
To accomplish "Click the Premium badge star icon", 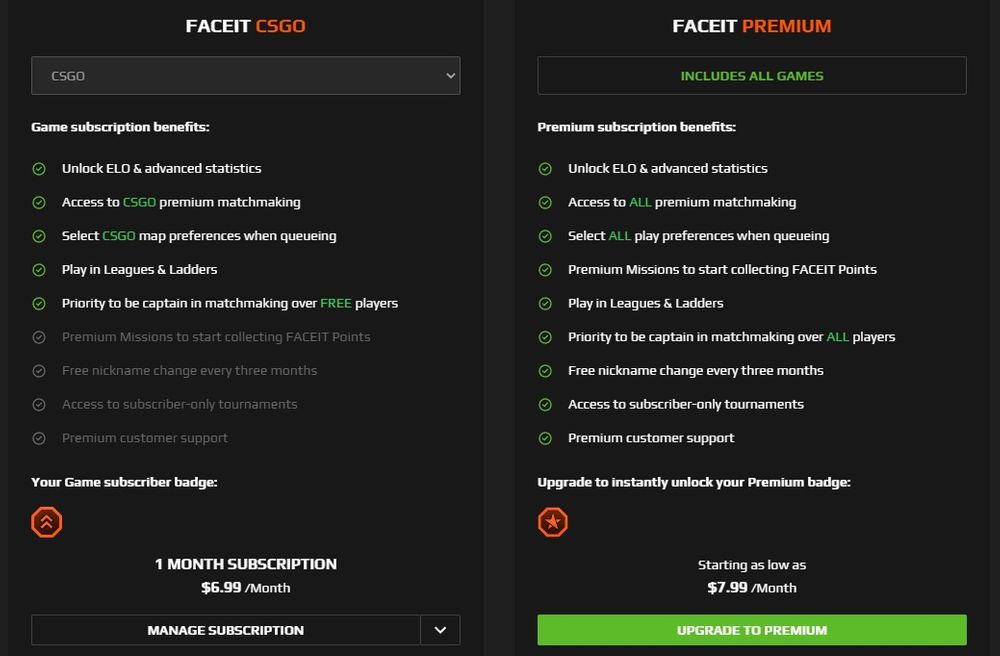I will 552,522.
